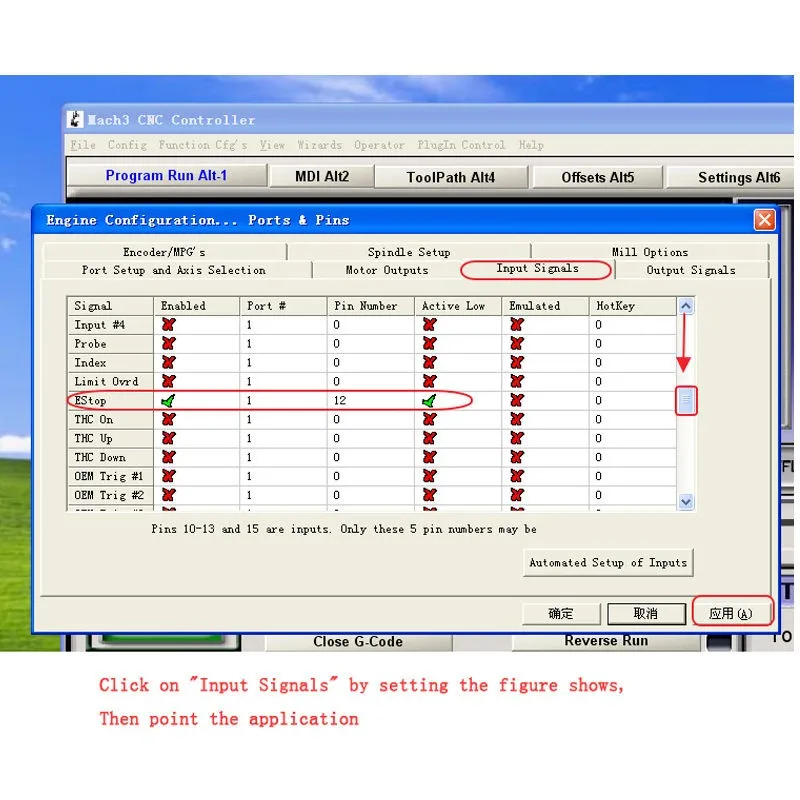
Task: Click Automated Setup of Inputs button
Action: (608, 563)
